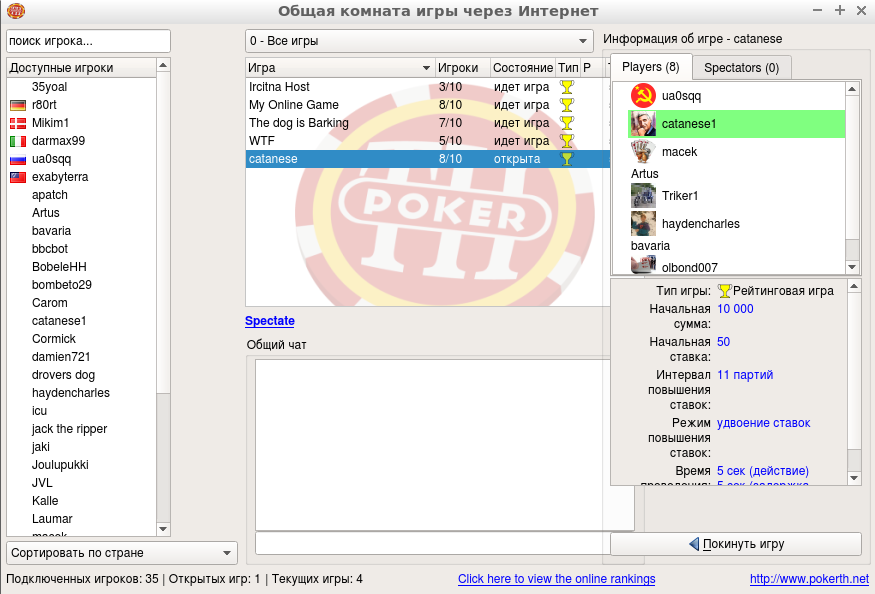Viewport: 875px width, 594px height.
Task: Click the PokerTH chip icon in title bar
Action: [x=16, y=11]
